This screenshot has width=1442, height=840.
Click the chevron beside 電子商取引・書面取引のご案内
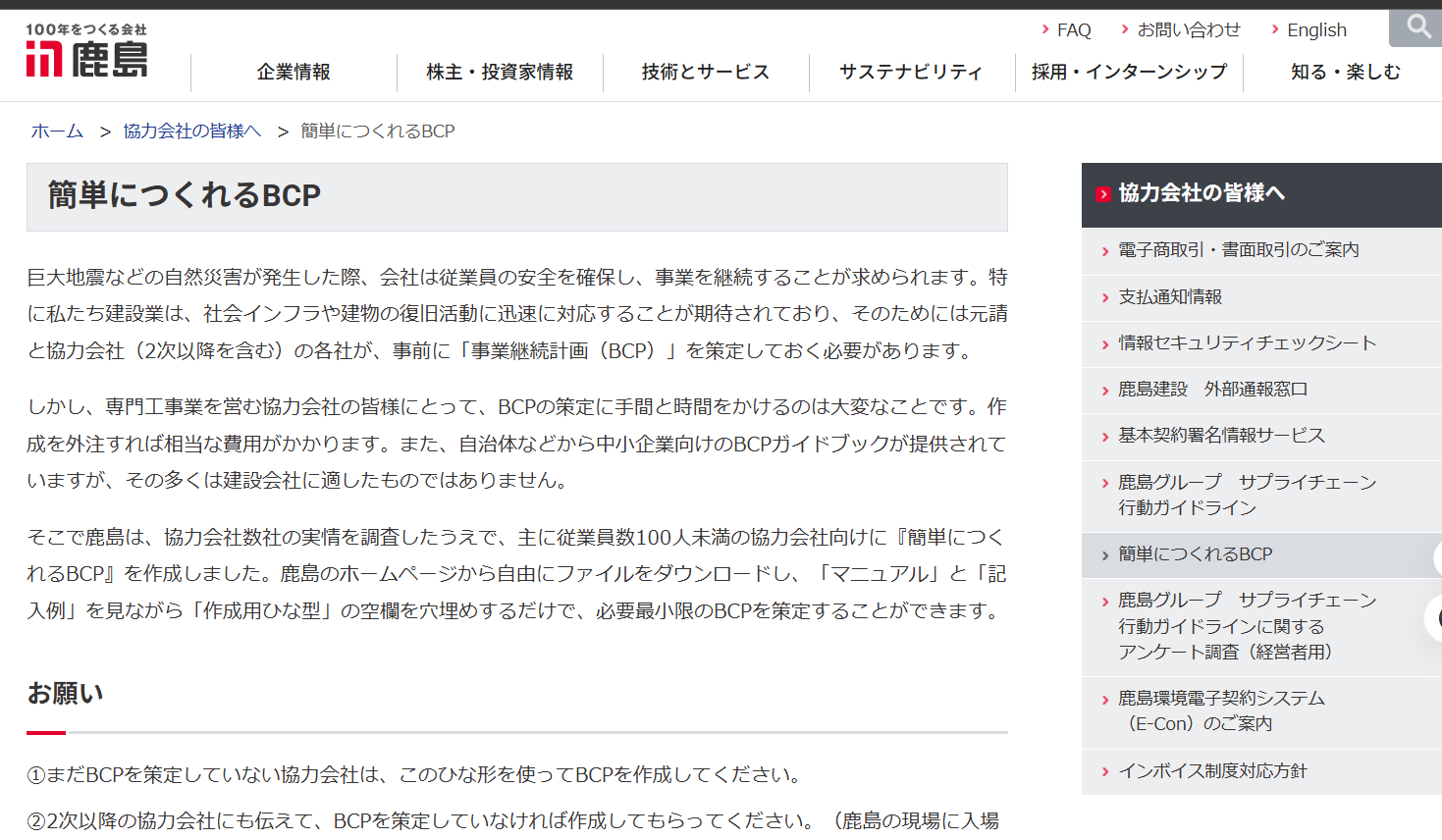tap(1105, 251)
